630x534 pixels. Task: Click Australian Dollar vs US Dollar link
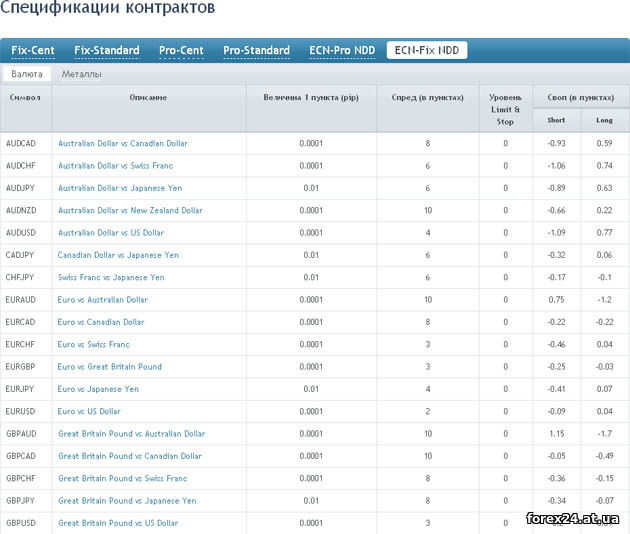(111, 233)
